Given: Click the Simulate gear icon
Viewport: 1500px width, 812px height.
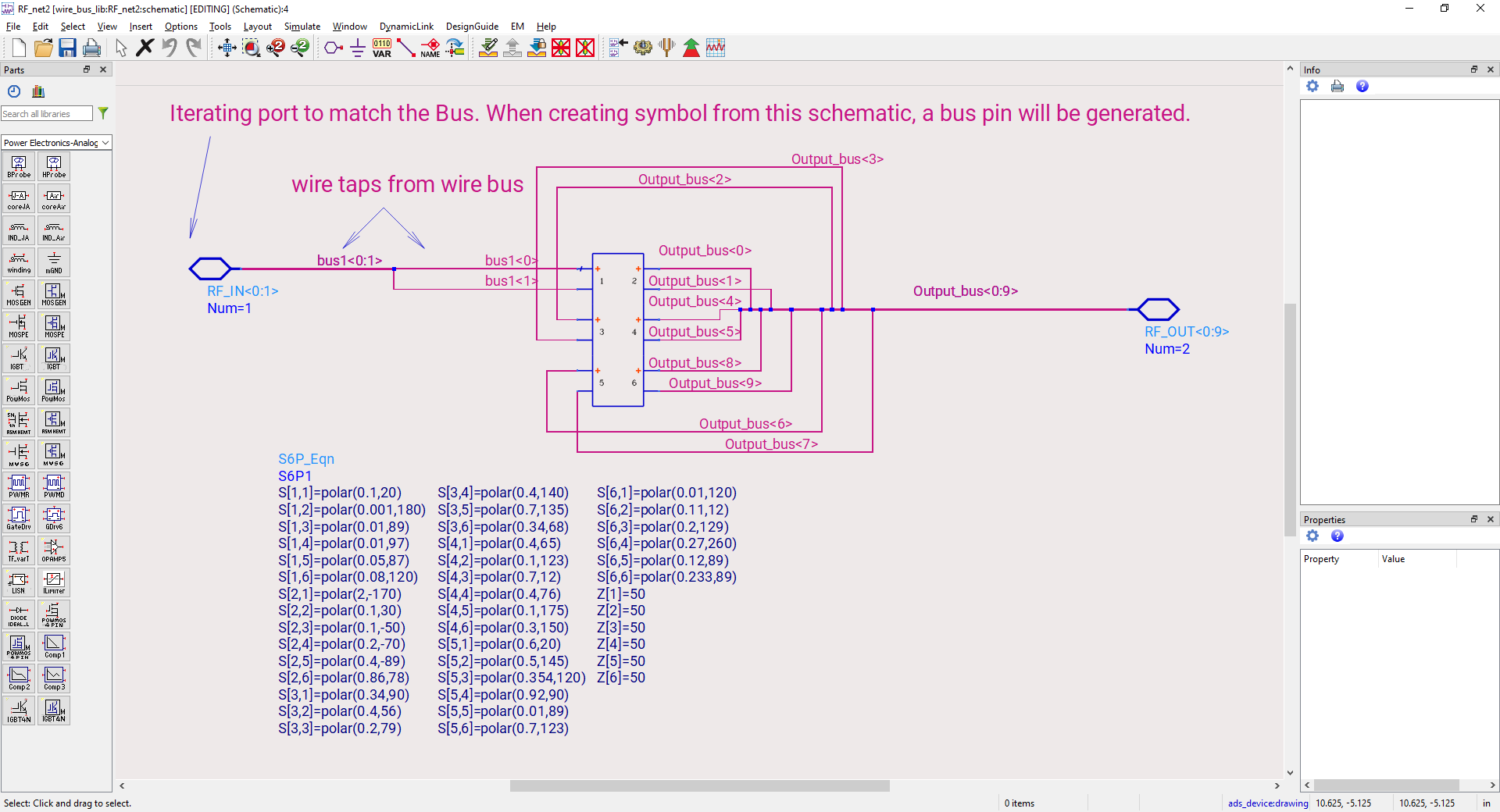Looking at the screenshot, I should tap(643, 48).
